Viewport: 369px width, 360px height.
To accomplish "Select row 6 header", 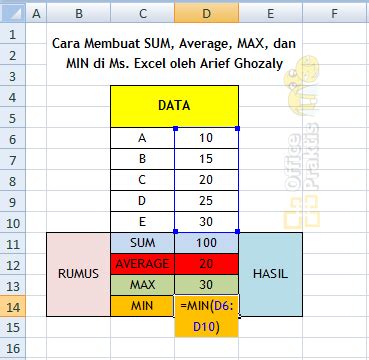I will click(x=12, y=139).
